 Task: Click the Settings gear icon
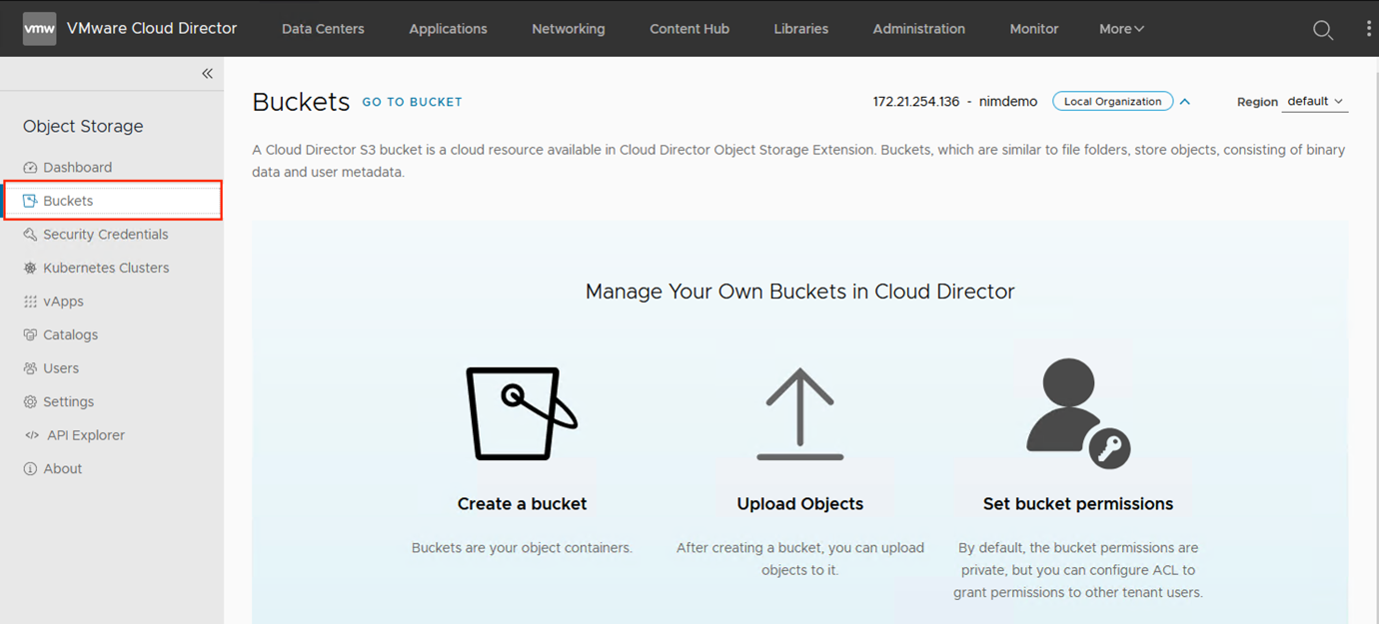(30, 402)
